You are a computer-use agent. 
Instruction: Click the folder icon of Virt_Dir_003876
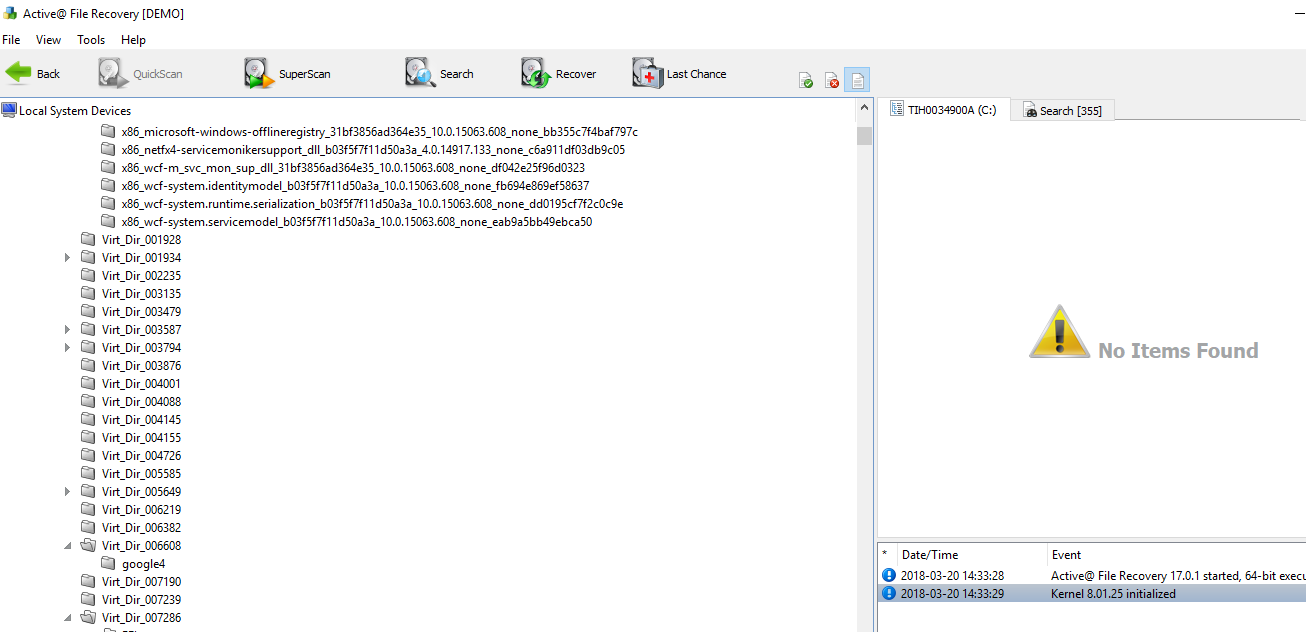click(x=88, y=366)
